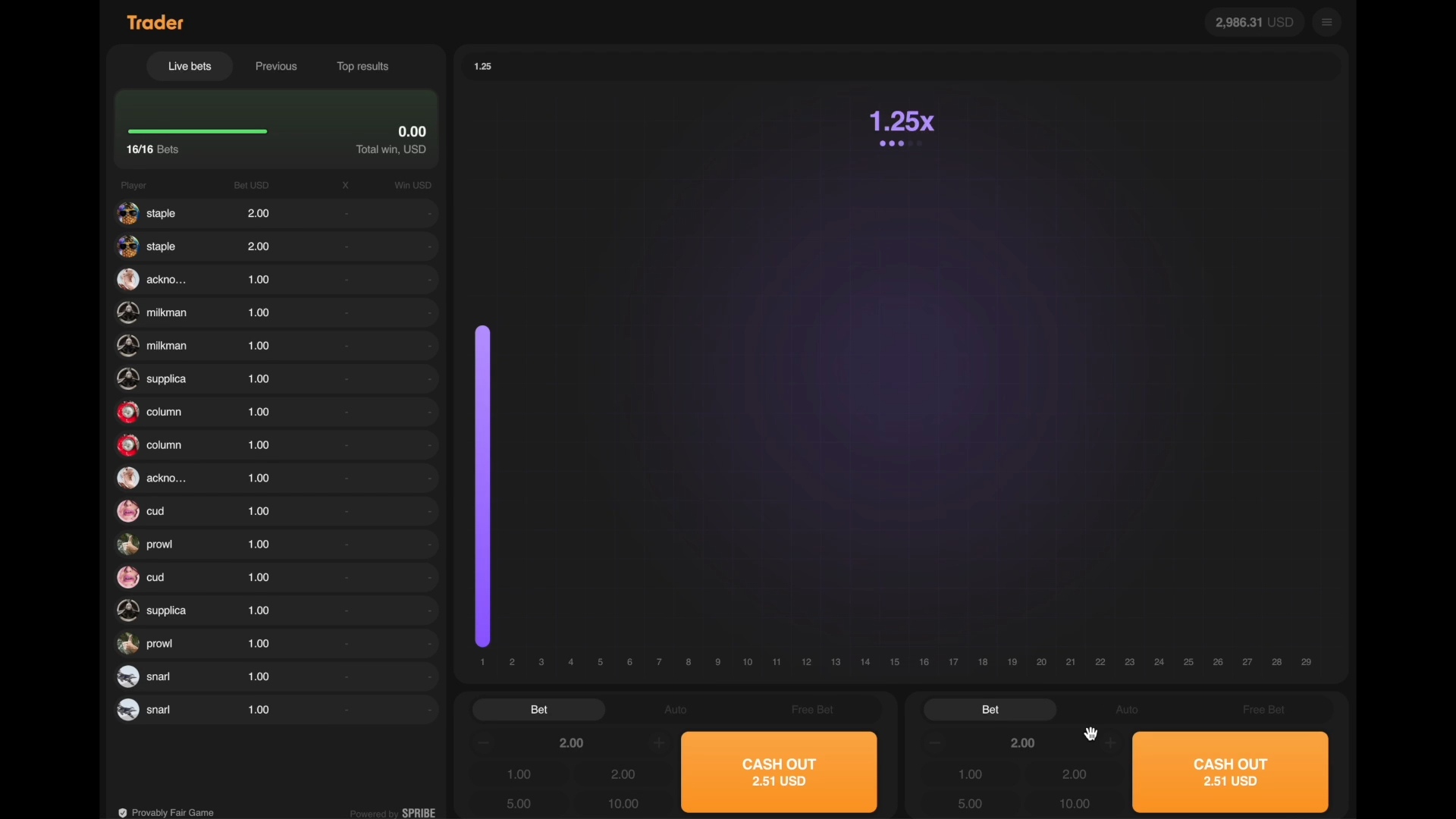Select the 5.00 quick bet chip

click(518, 803)
